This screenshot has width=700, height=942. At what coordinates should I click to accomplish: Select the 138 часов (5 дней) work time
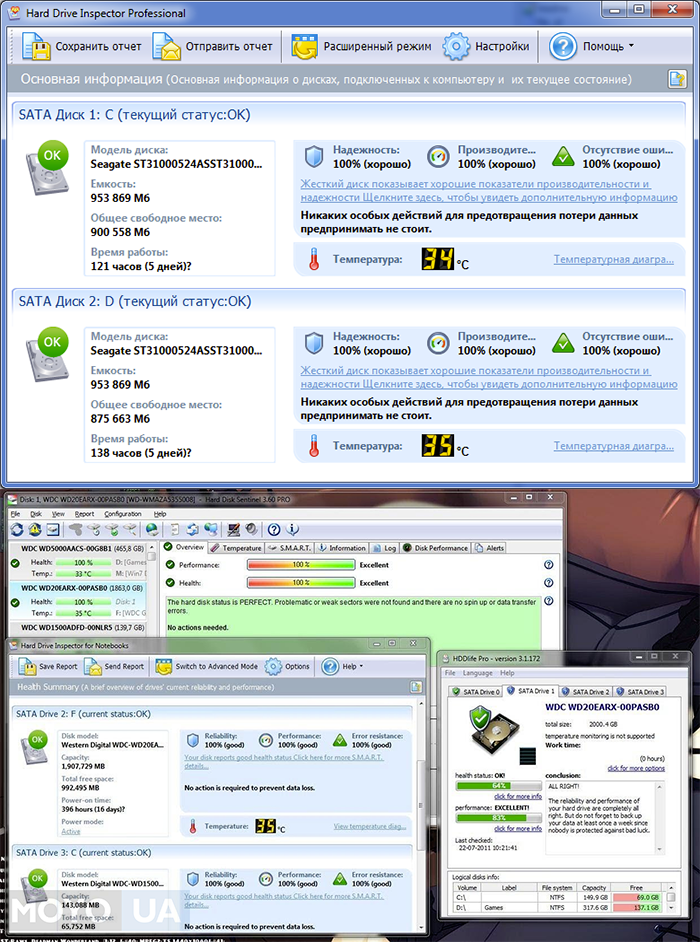point(141,452)
